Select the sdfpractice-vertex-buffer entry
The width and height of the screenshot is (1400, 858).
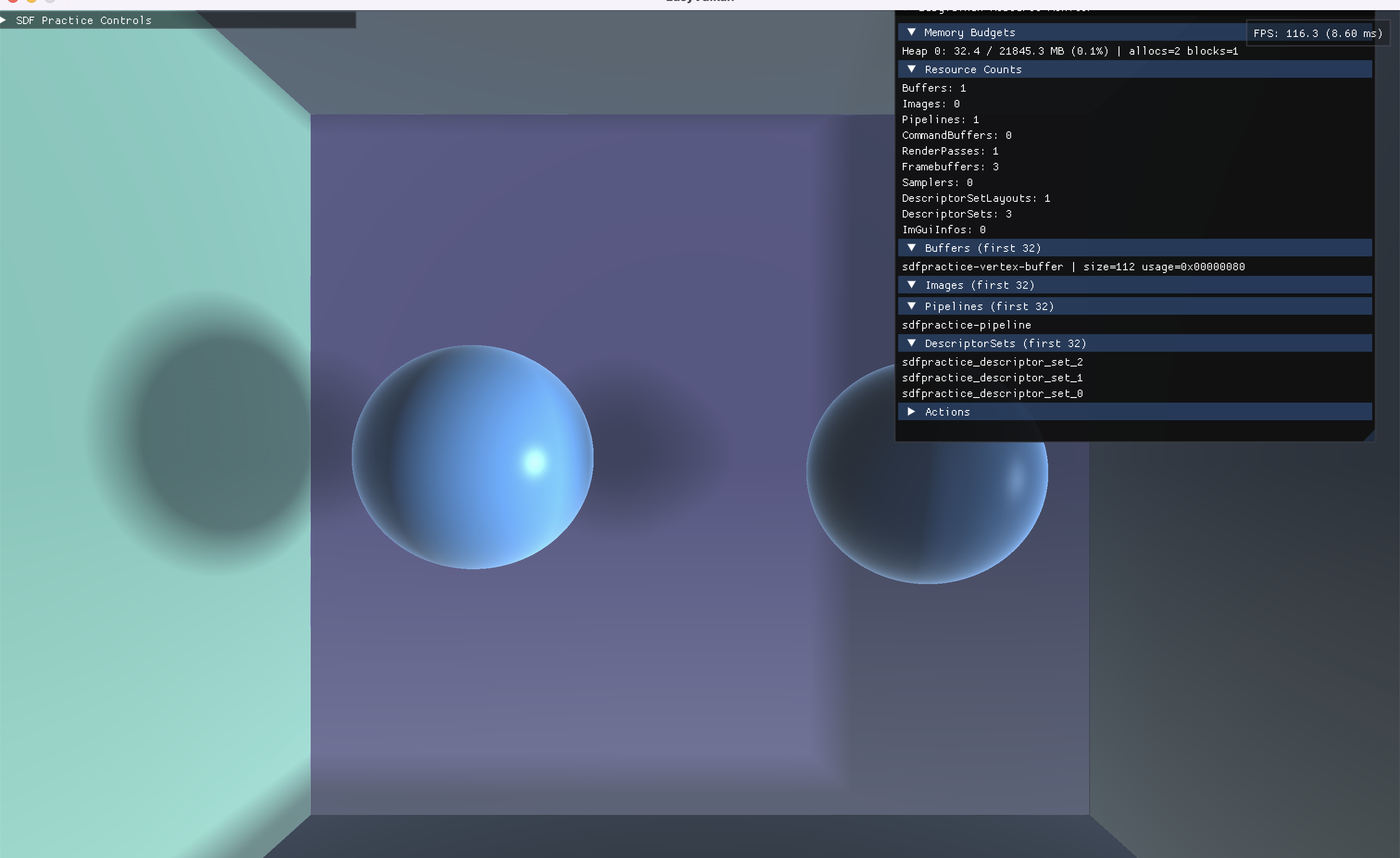[1073, 267]
